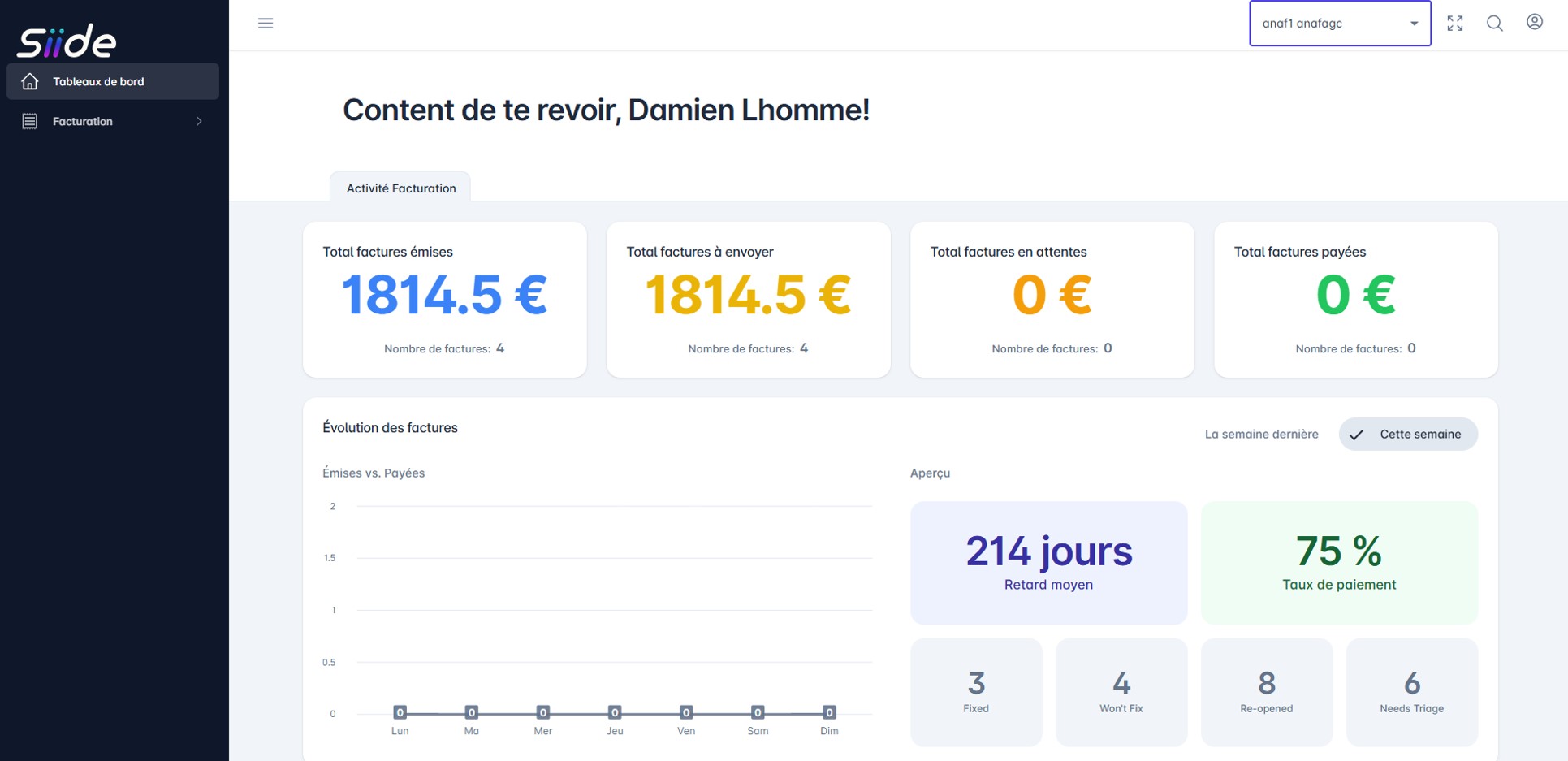Click the Siide logo

(x=67, y=41)
